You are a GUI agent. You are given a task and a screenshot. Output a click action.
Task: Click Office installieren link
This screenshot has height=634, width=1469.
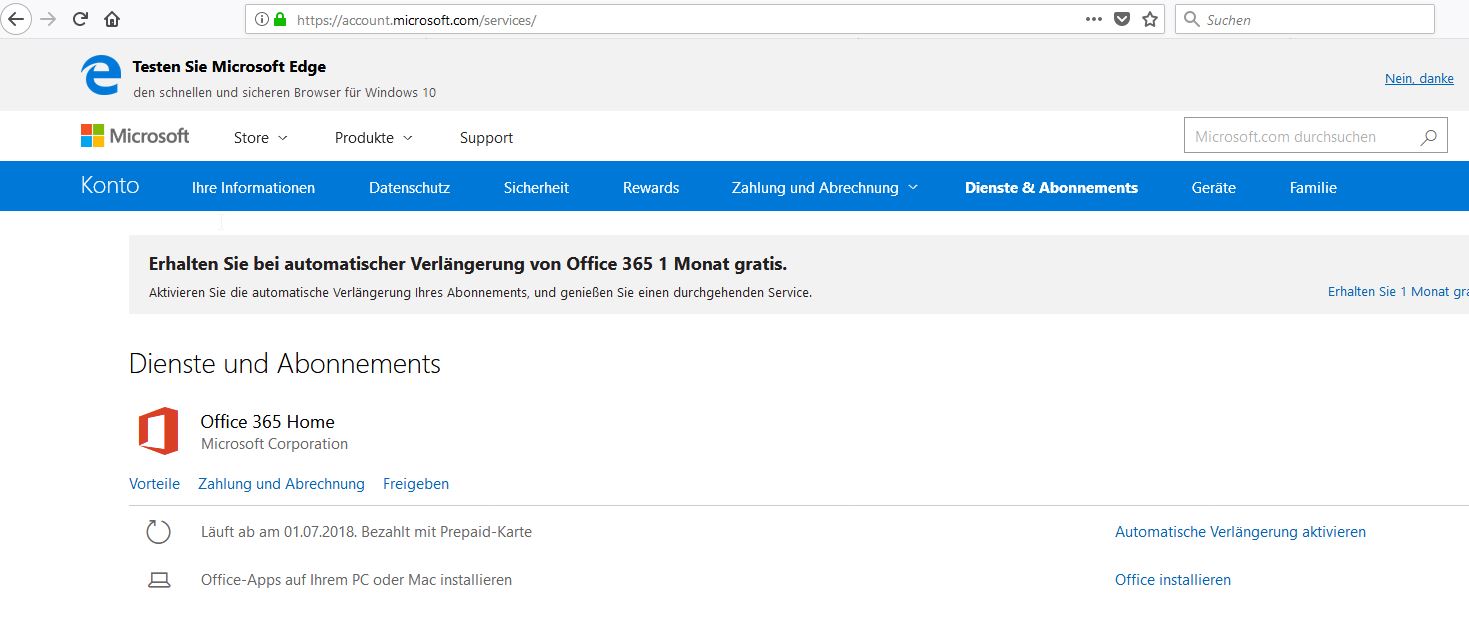pyautogui.click(x=1173, y=580)
